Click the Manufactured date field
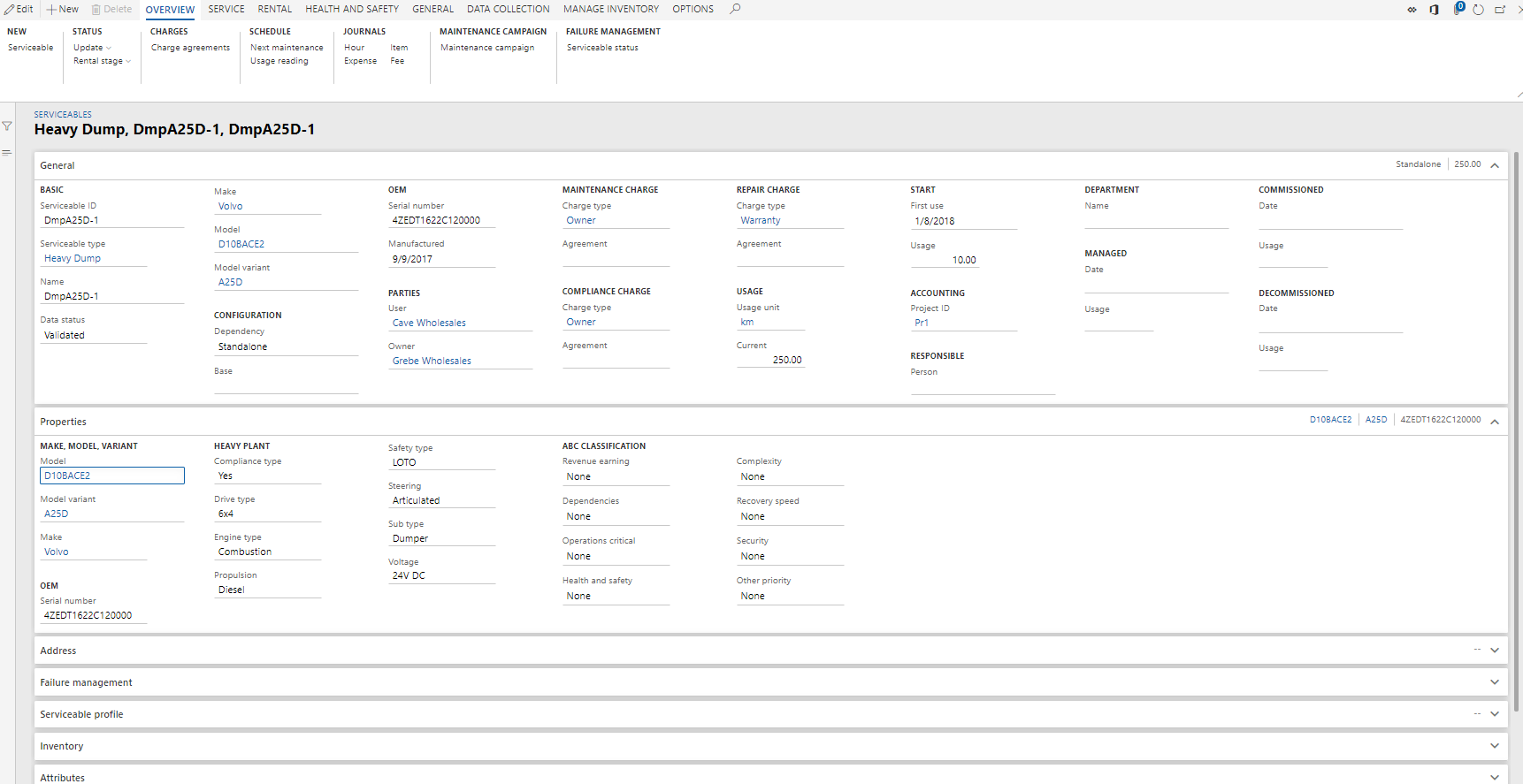Screen dimensions: 1523x784 point(441,260)
